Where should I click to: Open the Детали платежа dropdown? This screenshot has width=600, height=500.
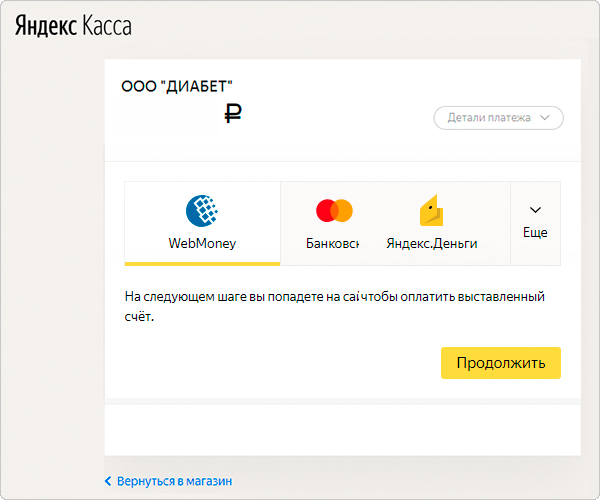(x=498, y=118)
